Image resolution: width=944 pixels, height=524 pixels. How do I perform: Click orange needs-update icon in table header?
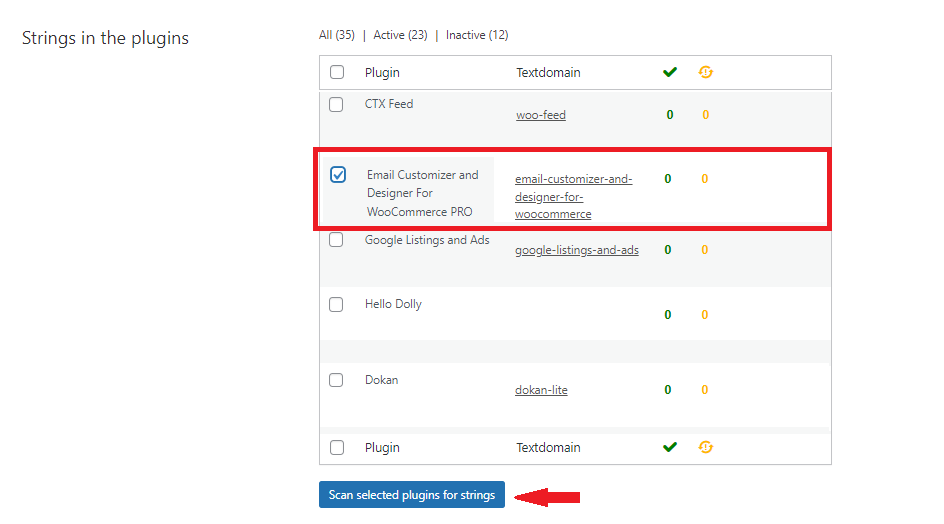pos(706,72)
